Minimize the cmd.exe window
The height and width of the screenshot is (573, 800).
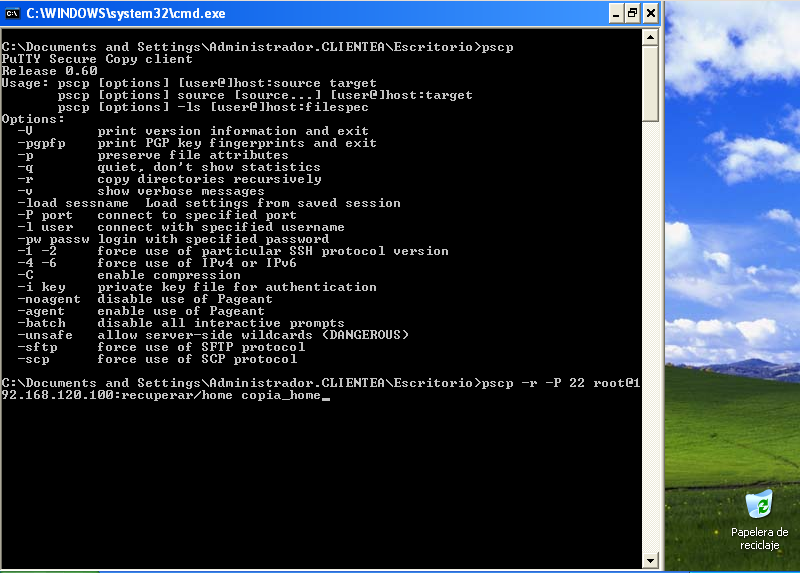click(616, 13)
